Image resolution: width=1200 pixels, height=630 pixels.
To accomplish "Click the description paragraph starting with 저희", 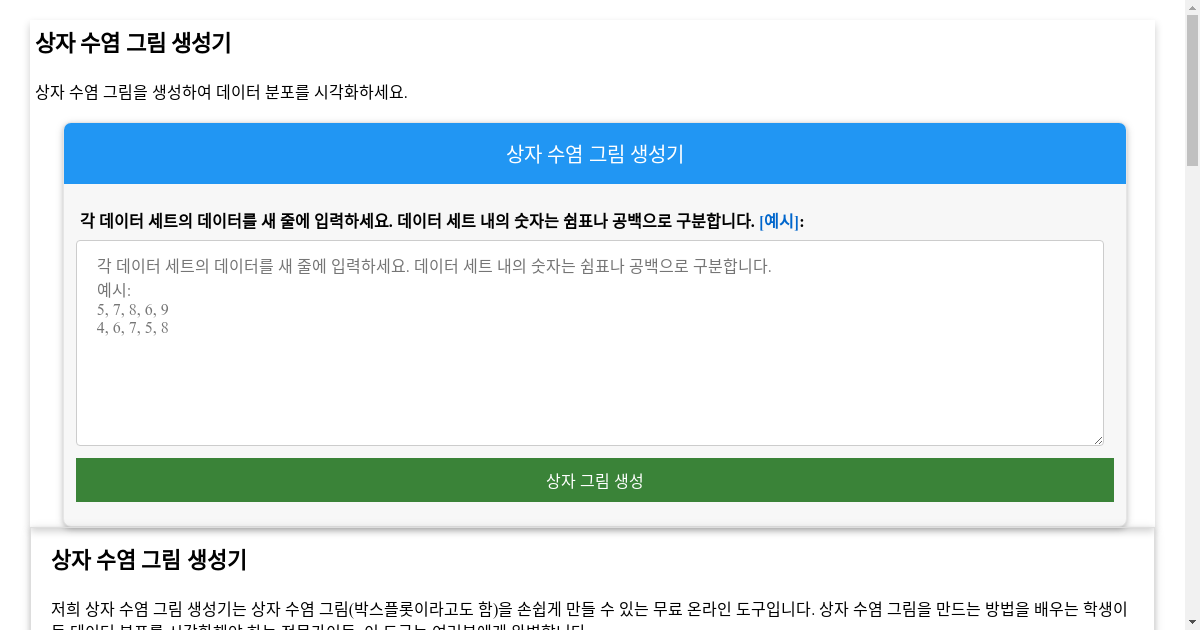I will [x=589, y=610].
